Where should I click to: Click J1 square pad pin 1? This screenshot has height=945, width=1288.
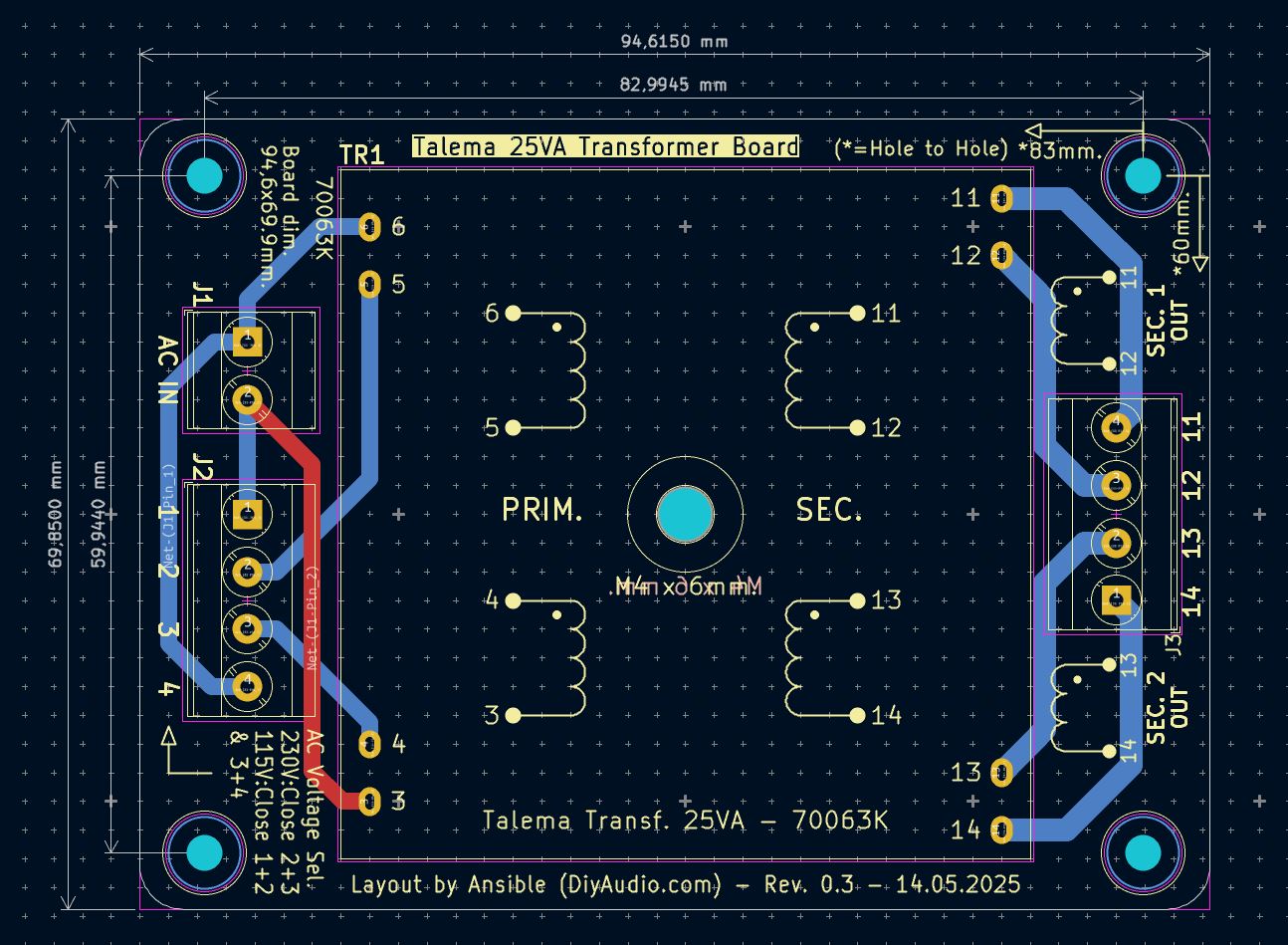tap(246, 343)
